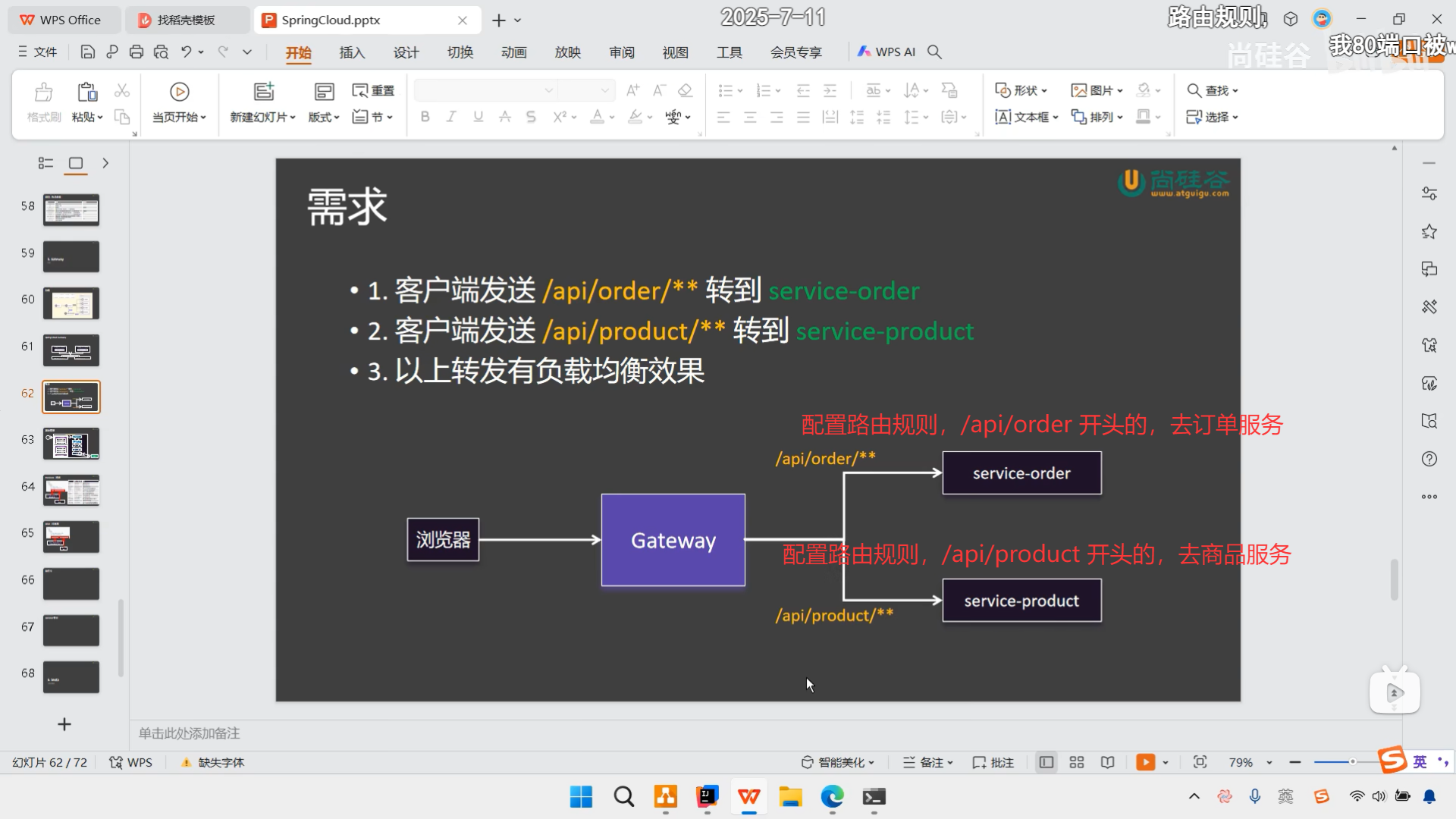The height and width of the screenshot is (819, 1456).
Task: Adjust the zoom slider handle
Action: 1351,761
